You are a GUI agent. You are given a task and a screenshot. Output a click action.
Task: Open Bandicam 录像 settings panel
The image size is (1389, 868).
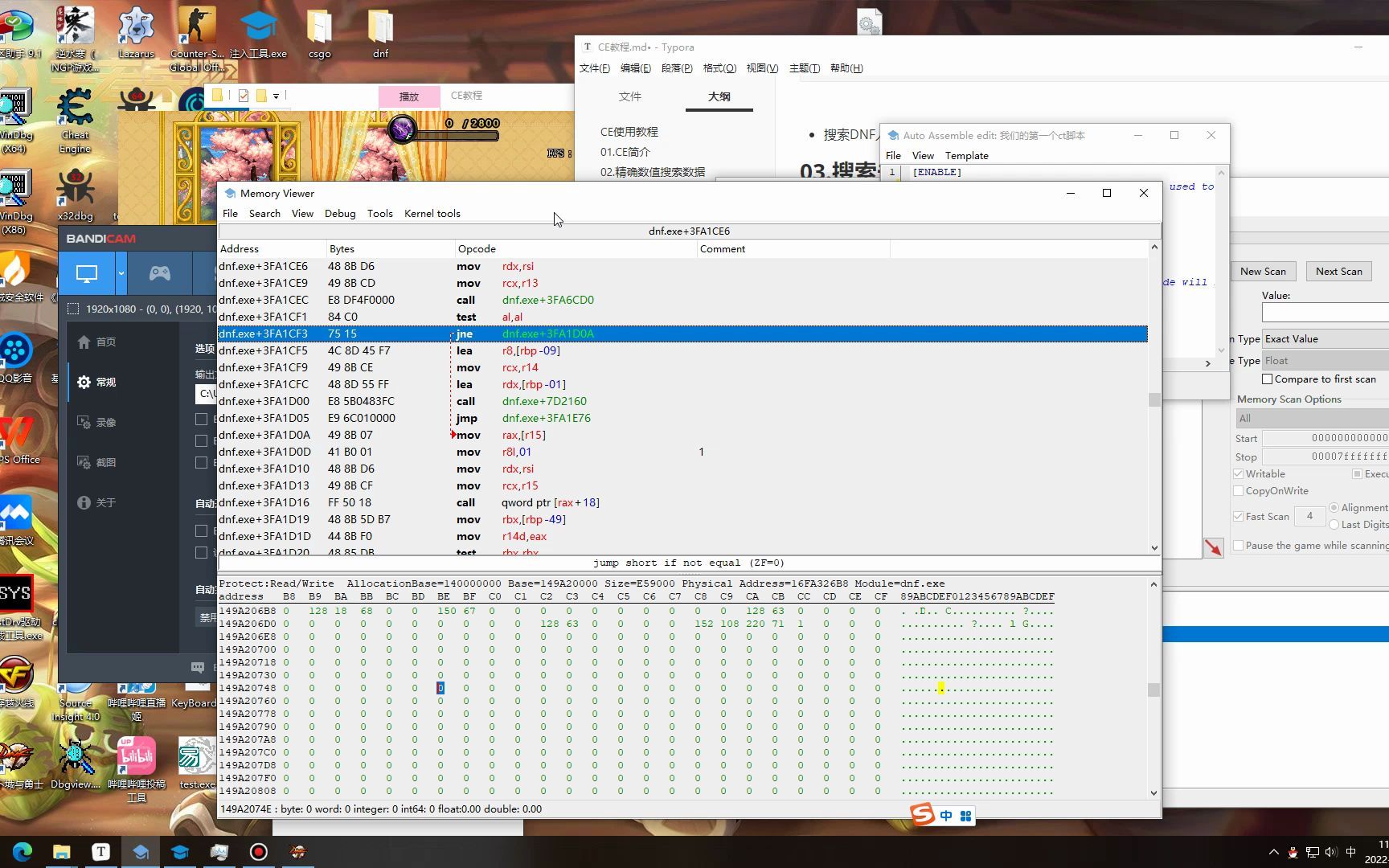pos(107,421)
